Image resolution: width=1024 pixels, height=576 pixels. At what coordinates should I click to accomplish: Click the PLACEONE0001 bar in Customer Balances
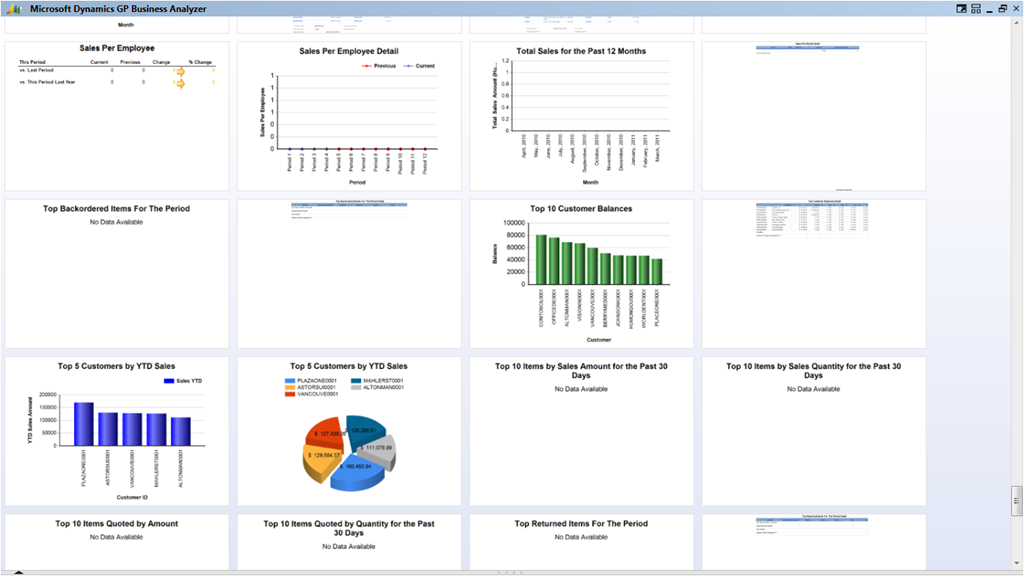(x=657, y=272)
